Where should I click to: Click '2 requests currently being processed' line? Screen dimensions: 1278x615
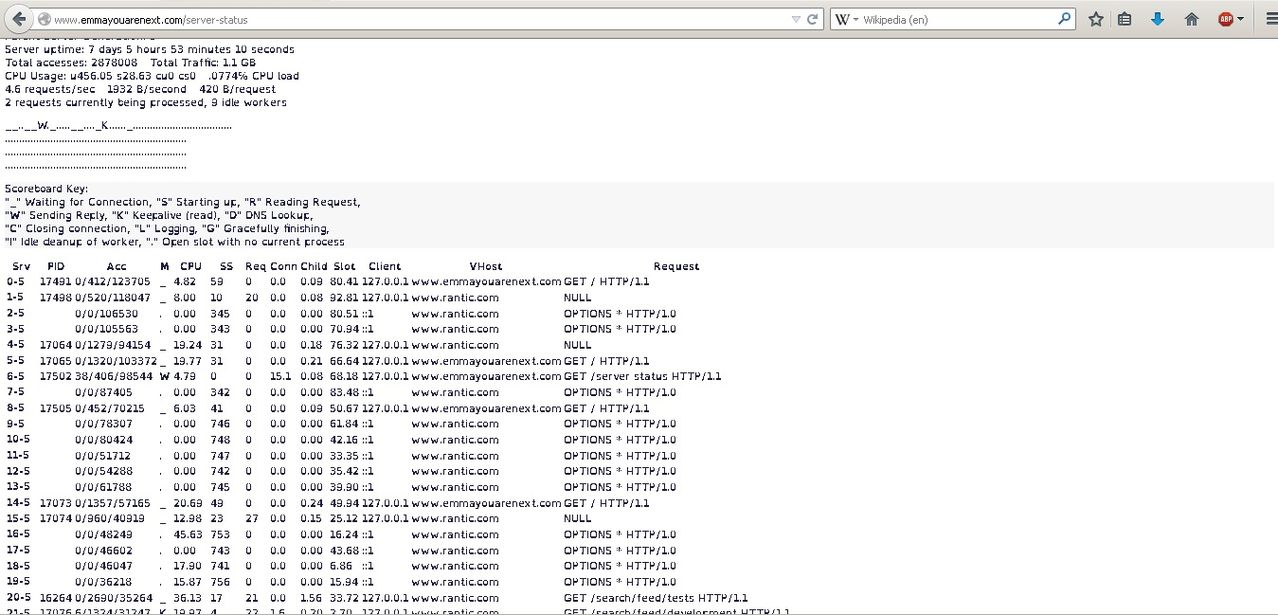point(146,102)
